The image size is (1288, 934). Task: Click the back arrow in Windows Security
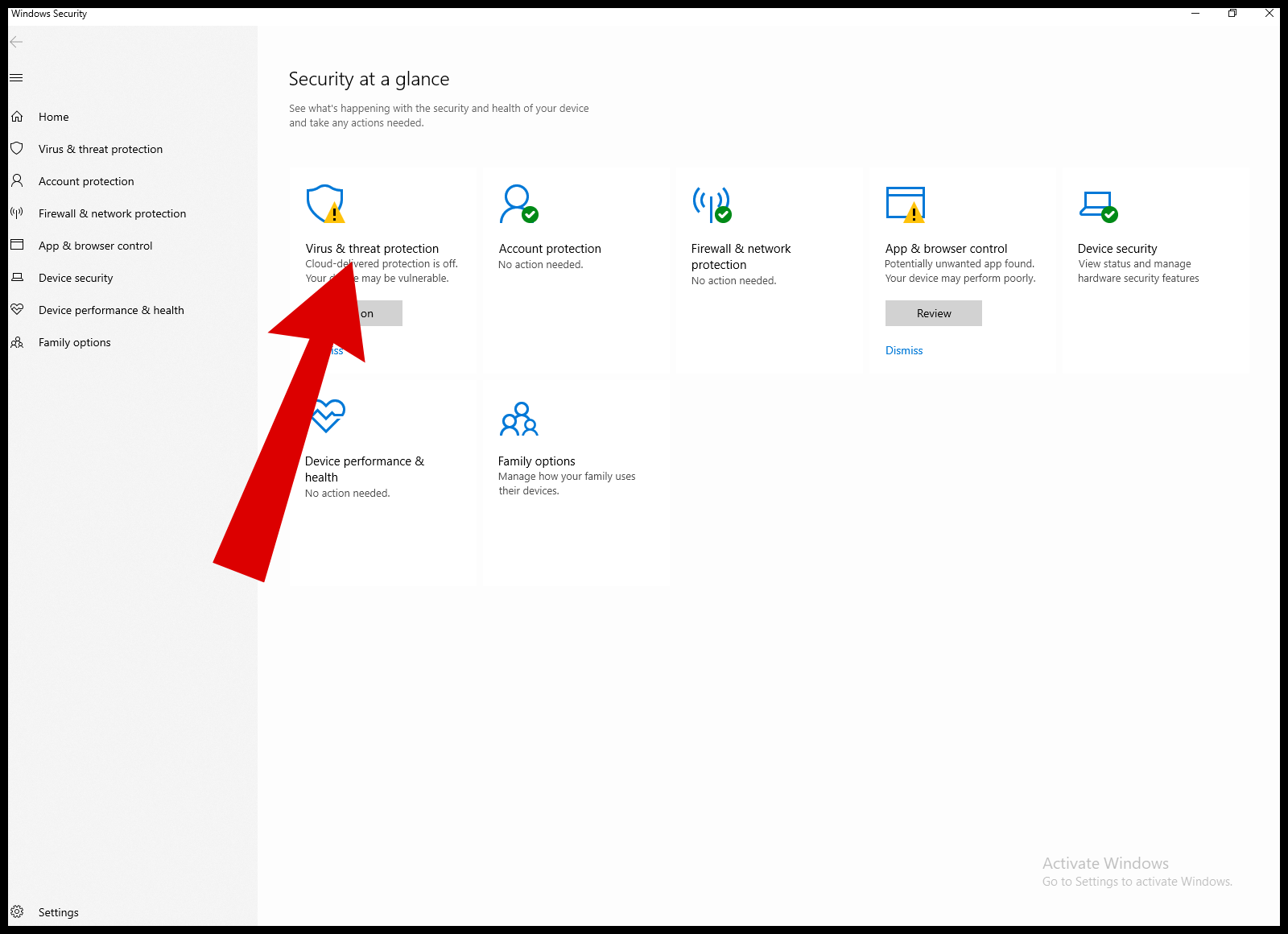pos(16,42)
